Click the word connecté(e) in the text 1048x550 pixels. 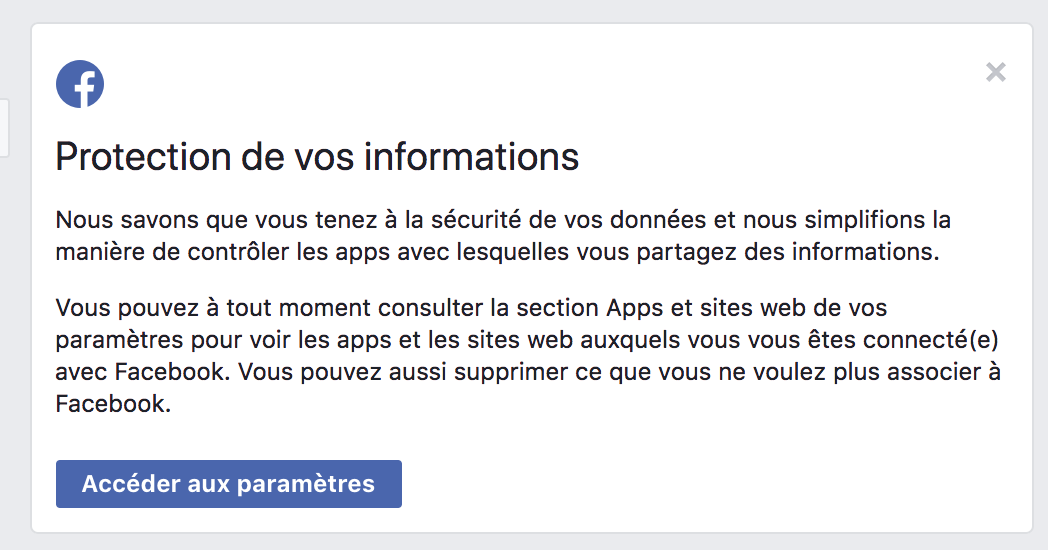pyautogui.click(x=930, y=340)
